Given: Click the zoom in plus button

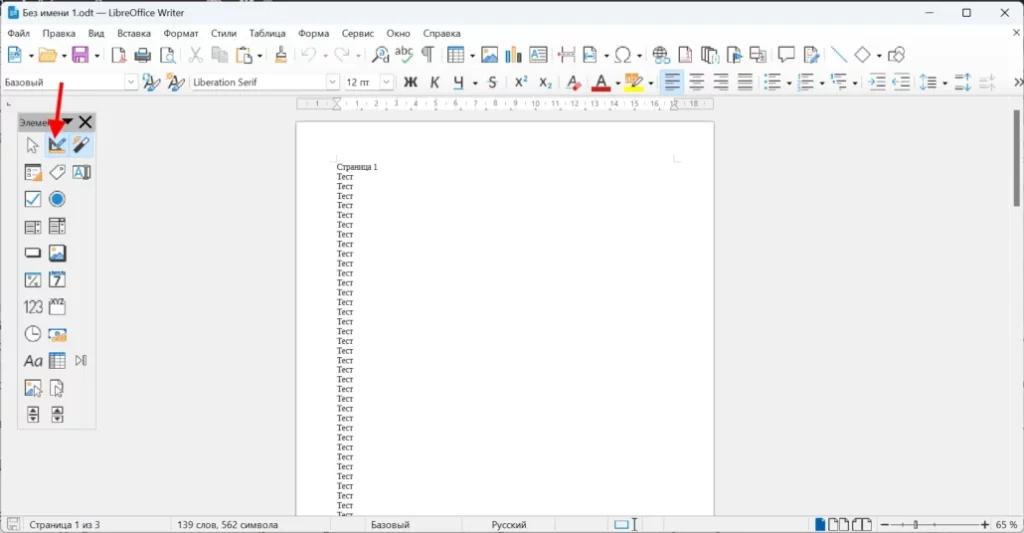Looking at the screenshot, I should coord(985,525).
